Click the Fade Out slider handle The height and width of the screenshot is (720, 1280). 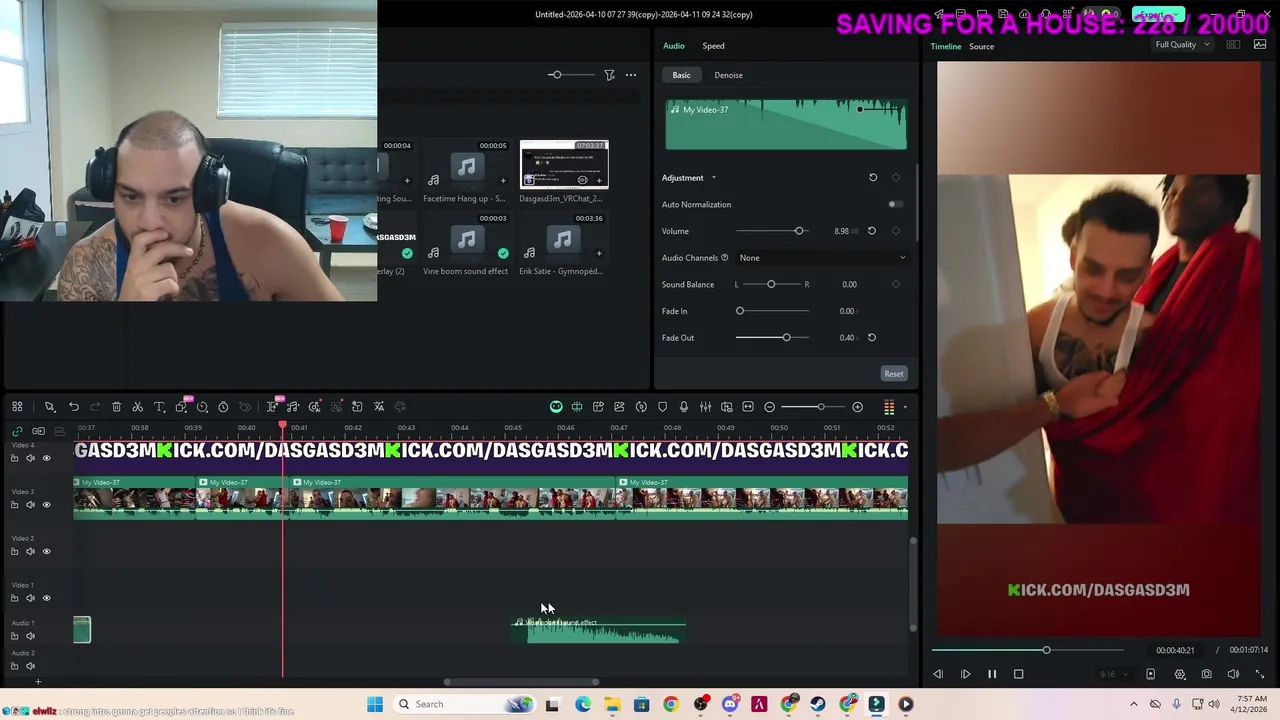(786, 338)
